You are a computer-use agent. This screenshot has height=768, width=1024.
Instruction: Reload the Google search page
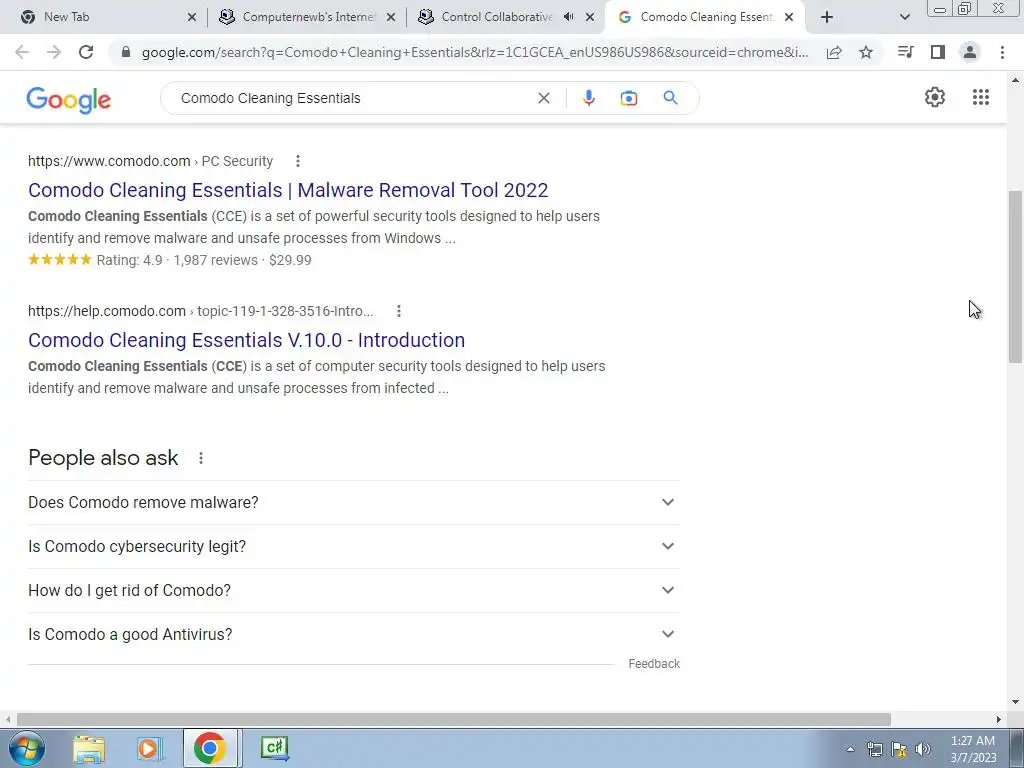click(86, 52)
